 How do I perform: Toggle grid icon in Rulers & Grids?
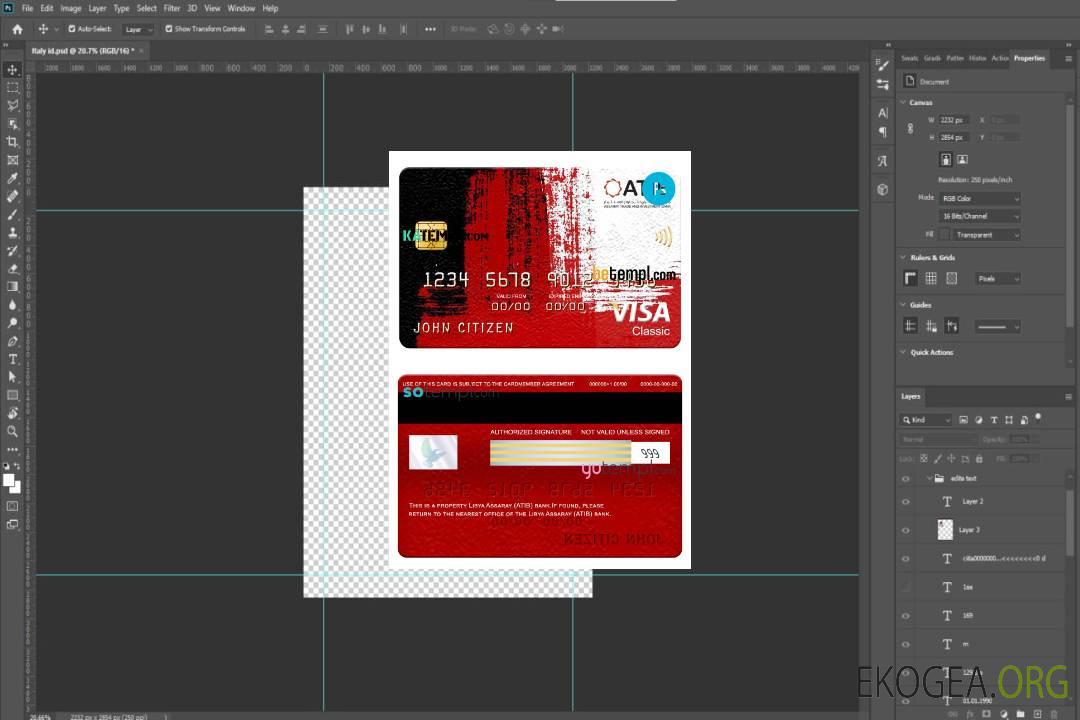click(931, 278)
